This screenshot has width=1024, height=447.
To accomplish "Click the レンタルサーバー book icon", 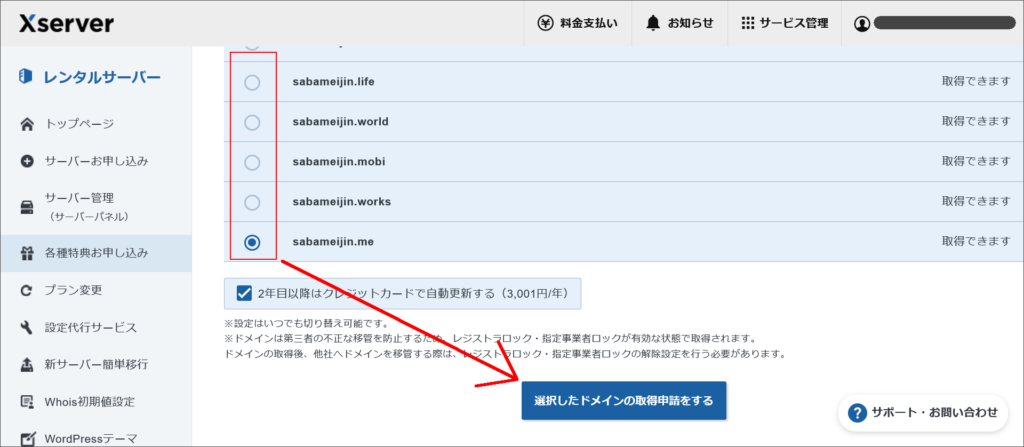I will pyautogui.click(x=26, y=77).
